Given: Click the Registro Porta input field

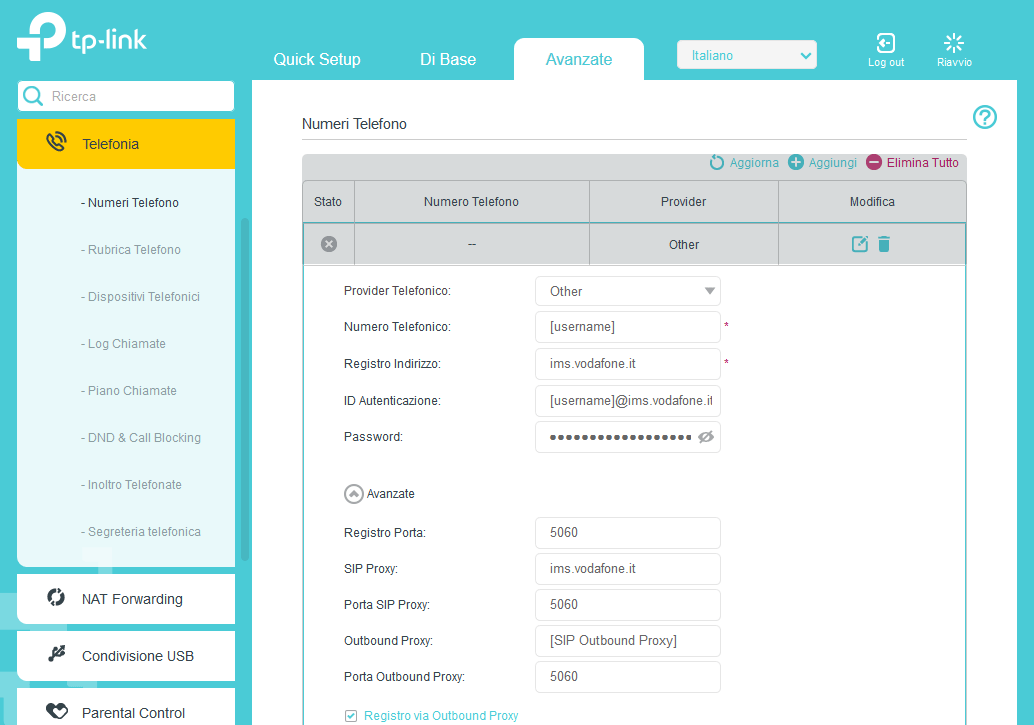Looking at the screenshot, I should 628,532.
